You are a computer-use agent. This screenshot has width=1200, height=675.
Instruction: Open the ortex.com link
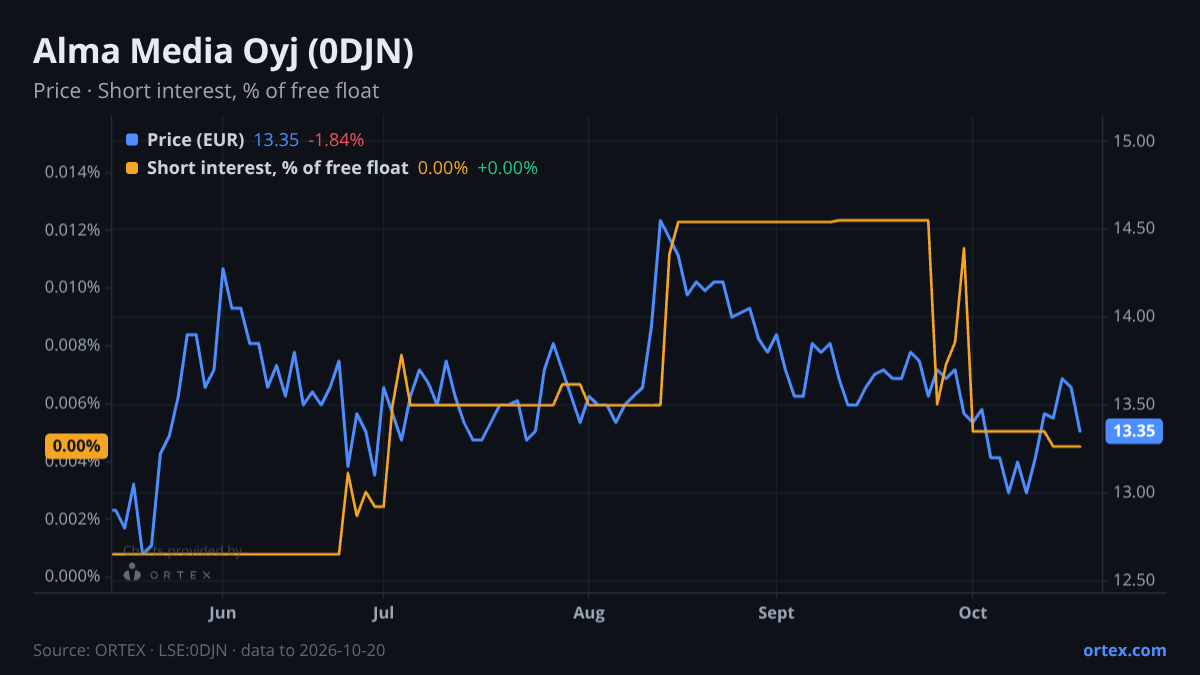pyautogui.click(x=1125, y=650)
